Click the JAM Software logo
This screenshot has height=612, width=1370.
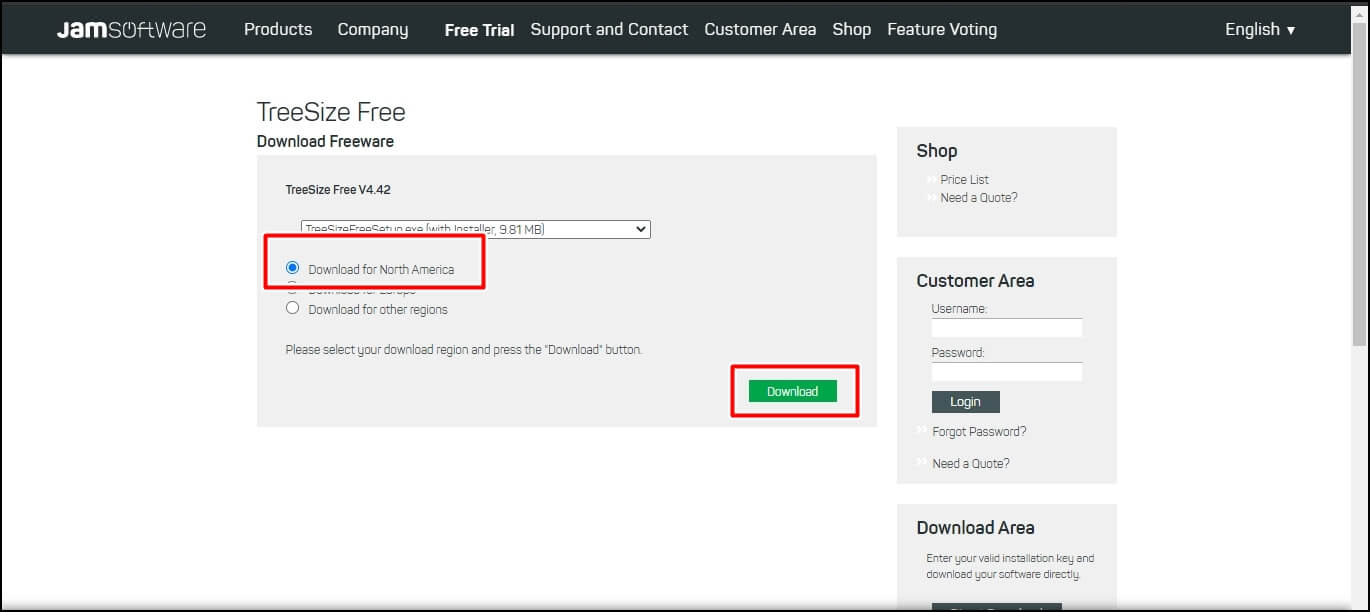[x=131, y=29]
